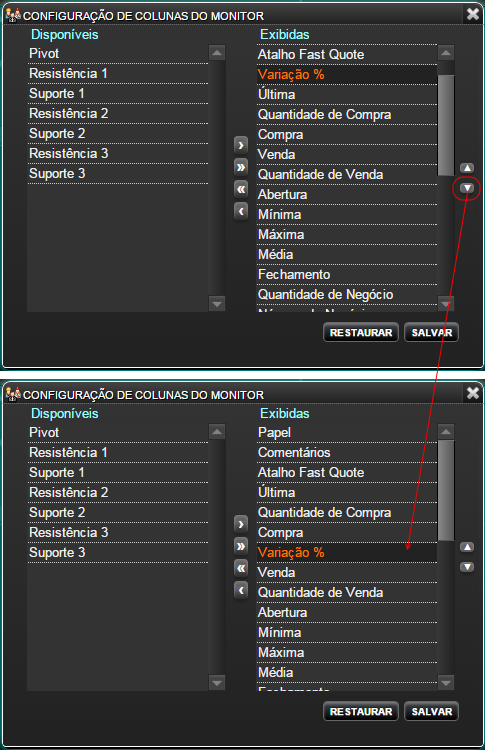Move selected column down in lower dialog

467,567
